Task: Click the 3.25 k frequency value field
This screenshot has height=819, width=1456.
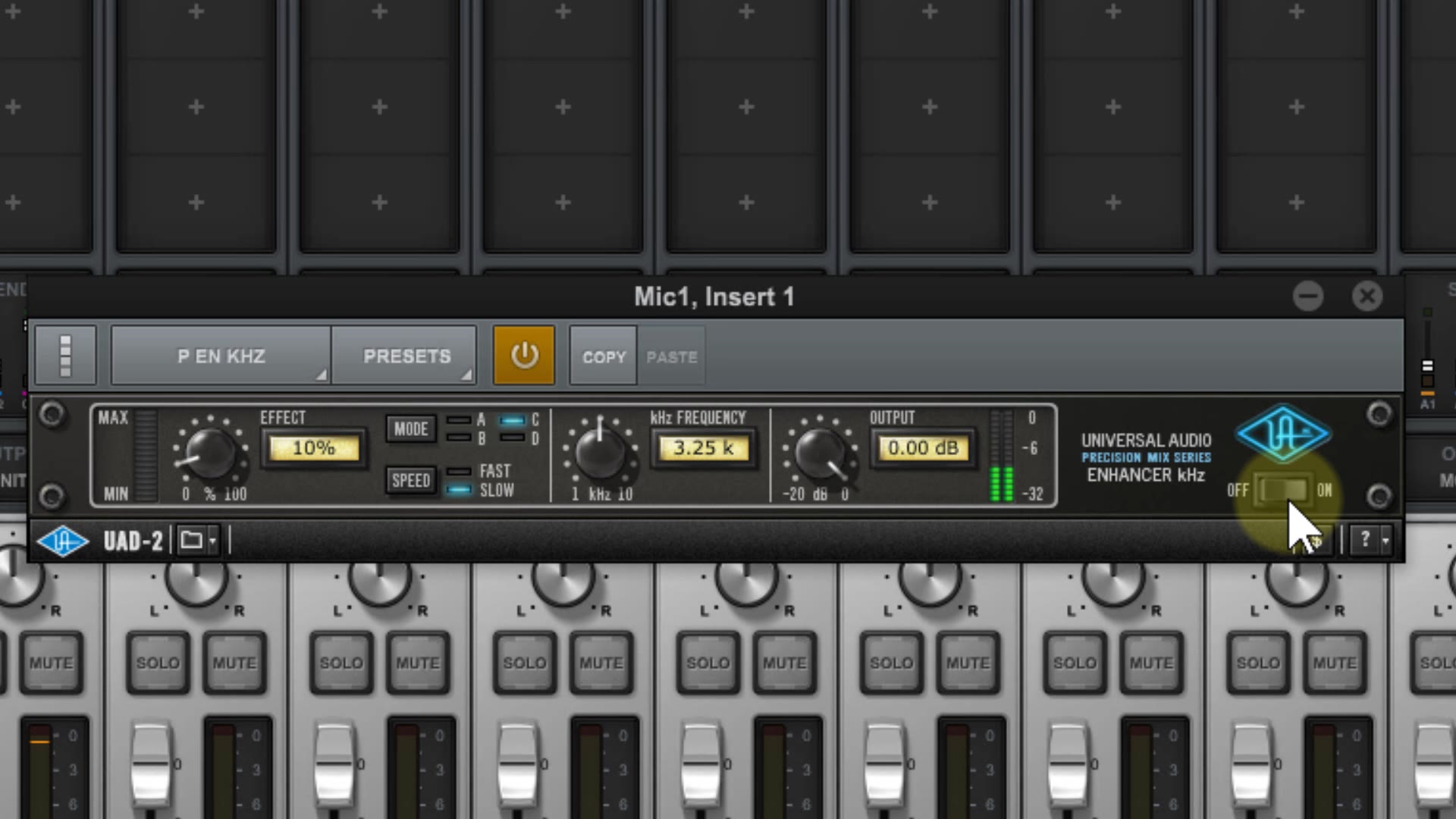Action: (x=704, y=448)
